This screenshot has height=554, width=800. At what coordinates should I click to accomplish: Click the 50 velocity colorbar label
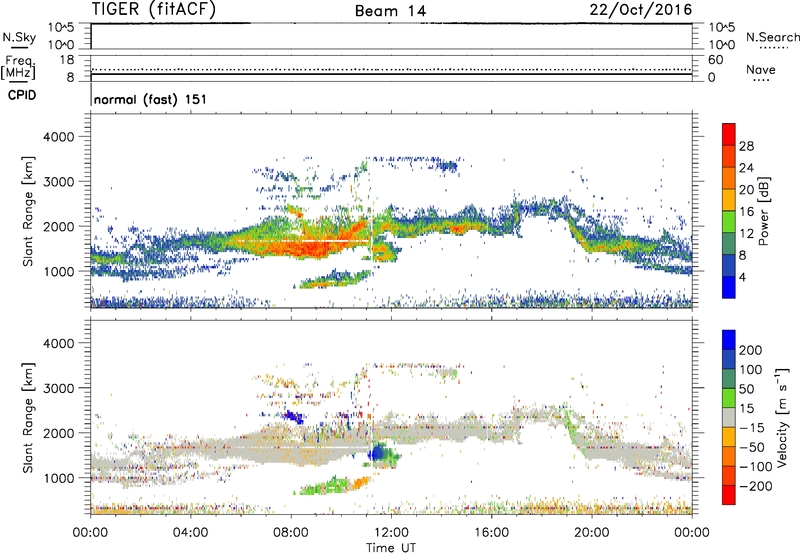click(x=746, y=389)
